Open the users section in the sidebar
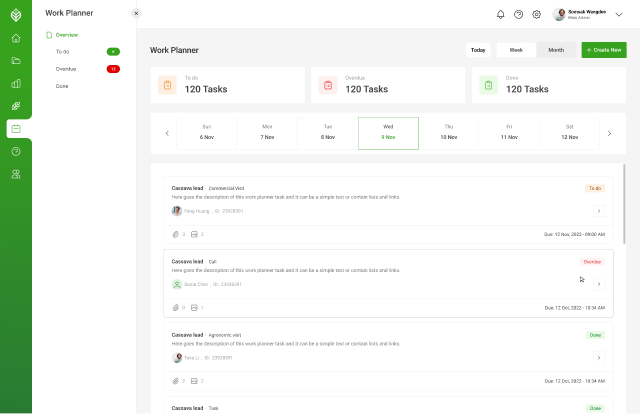 click(16, 174)
